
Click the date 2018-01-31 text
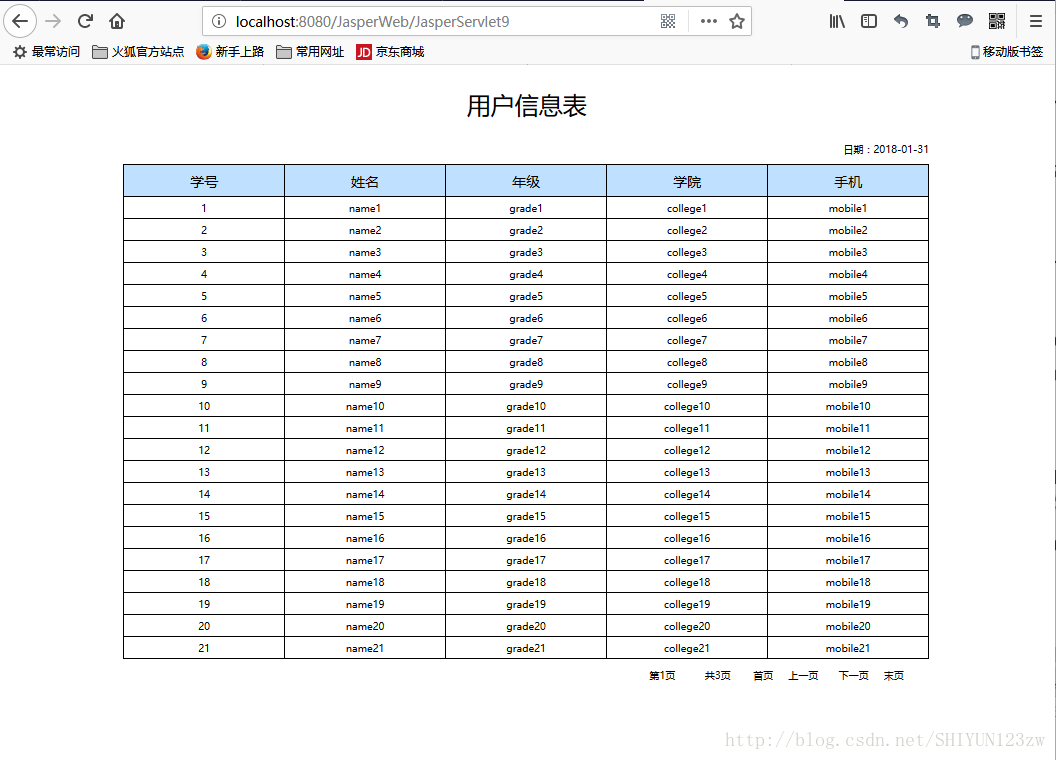[x=900, y=150]
